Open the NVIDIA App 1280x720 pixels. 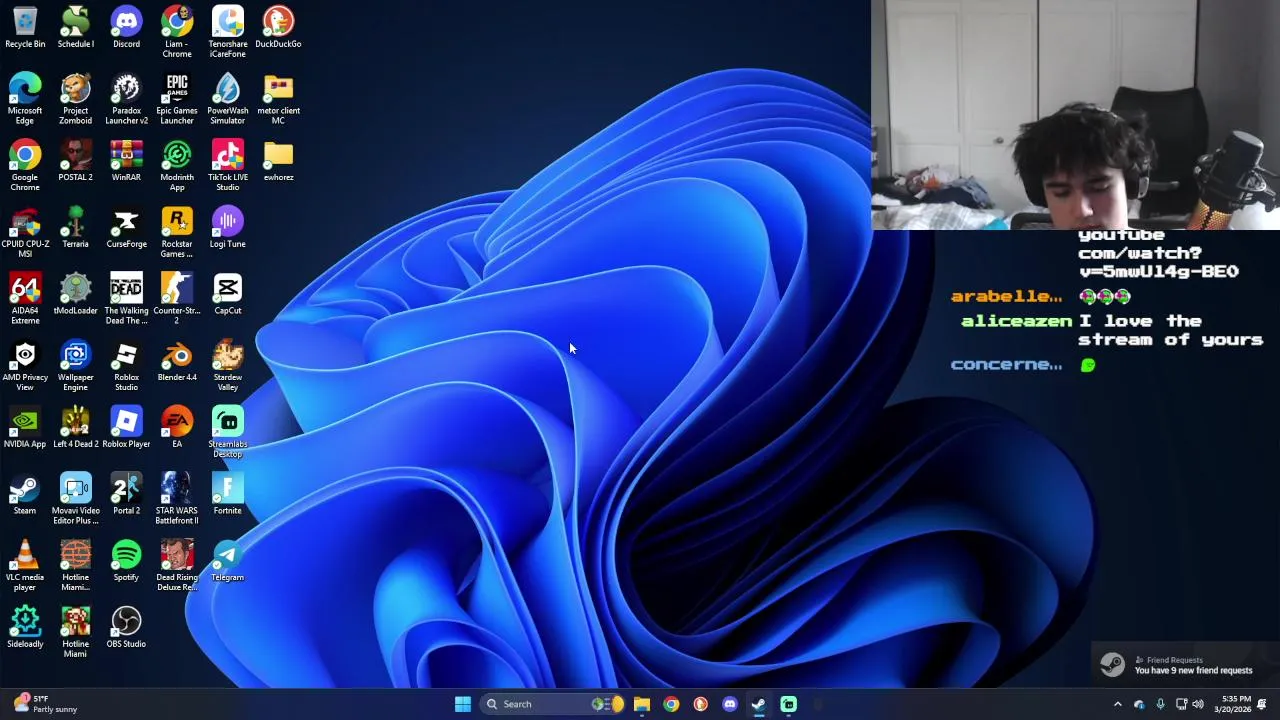(x=25, y=428)
